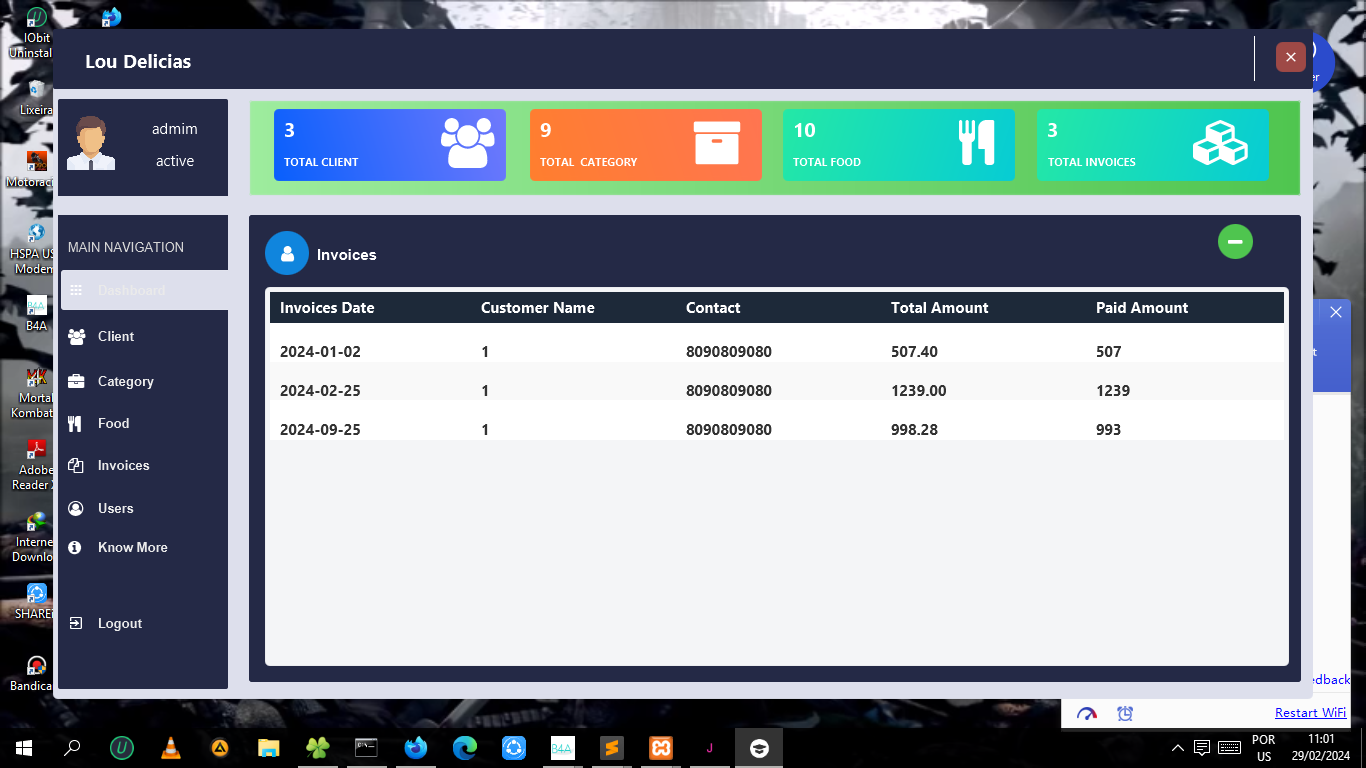
Task: Click the Contact column header
Action: click(713, 308)
